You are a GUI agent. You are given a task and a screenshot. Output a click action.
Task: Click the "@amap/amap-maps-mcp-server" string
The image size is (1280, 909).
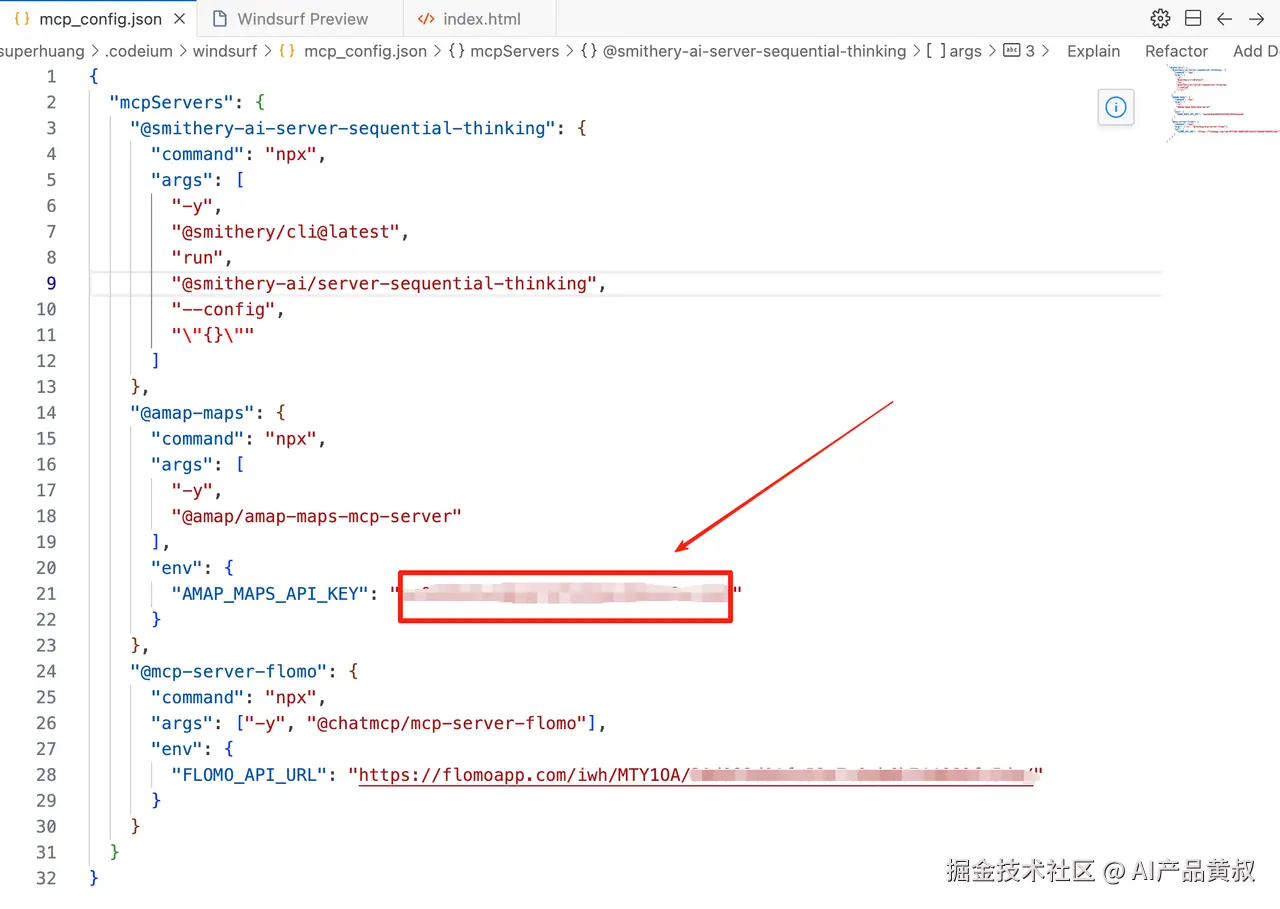click(x=317, y=517)
